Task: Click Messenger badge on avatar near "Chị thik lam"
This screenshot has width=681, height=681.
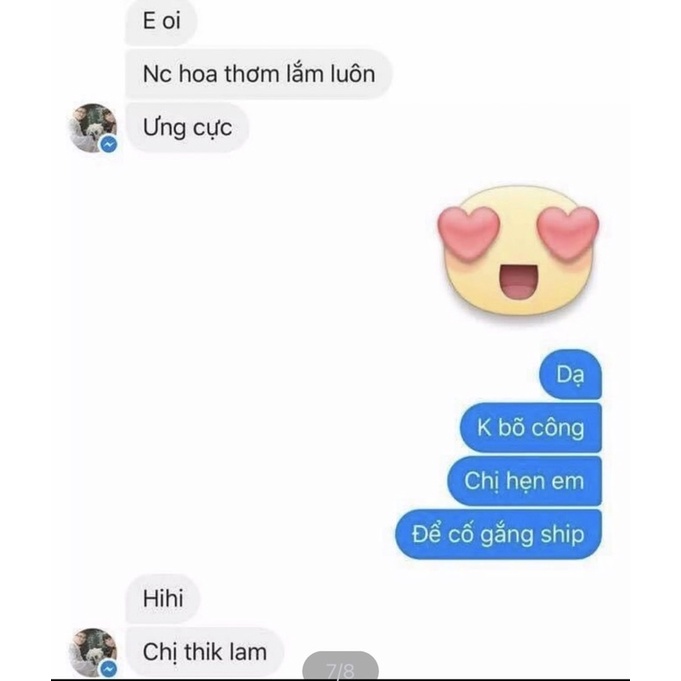Action: [x=109, y=669]
